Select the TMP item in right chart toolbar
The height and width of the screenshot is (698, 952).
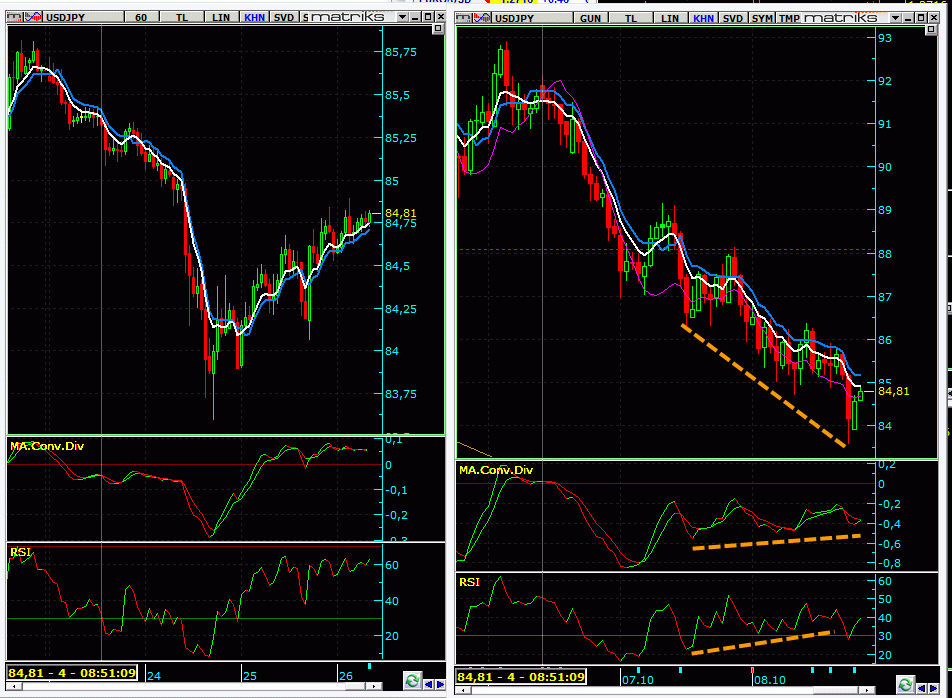point(791,18)
